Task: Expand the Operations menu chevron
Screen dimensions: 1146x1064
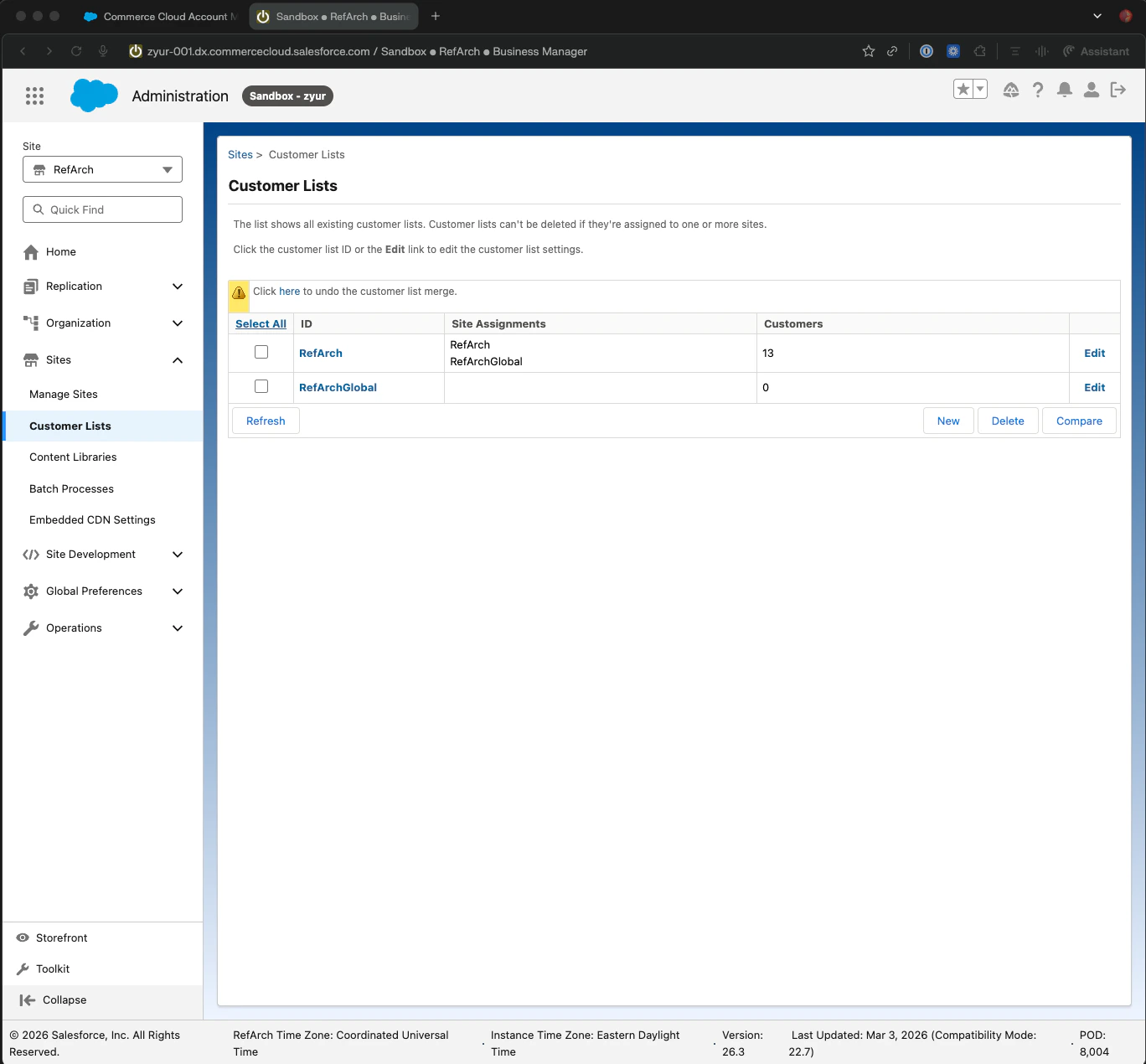Action: point(178,628)
